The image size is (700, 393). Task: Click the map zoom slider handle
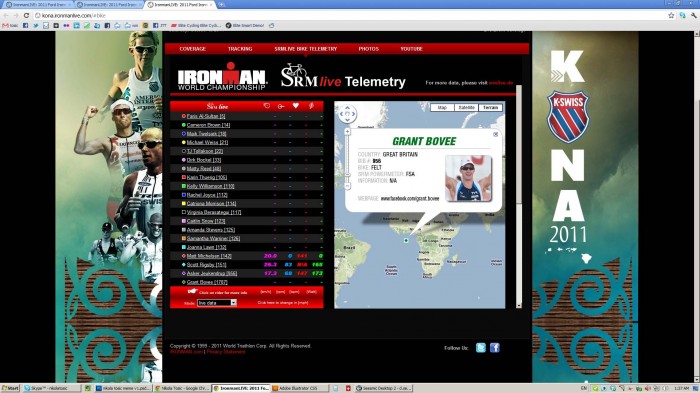347,175
